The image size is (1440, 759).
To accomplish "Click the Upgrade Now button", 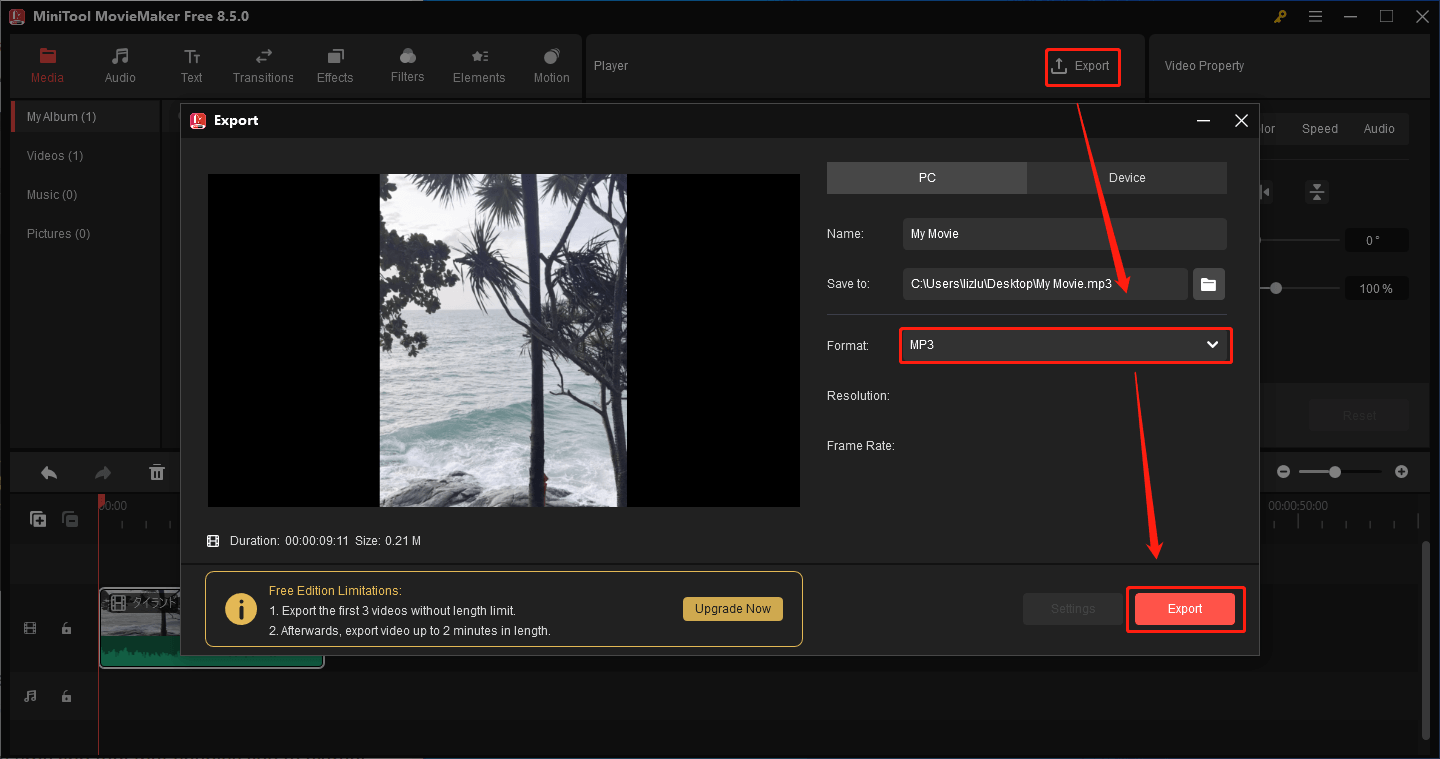I will click(x=733, y=608).
